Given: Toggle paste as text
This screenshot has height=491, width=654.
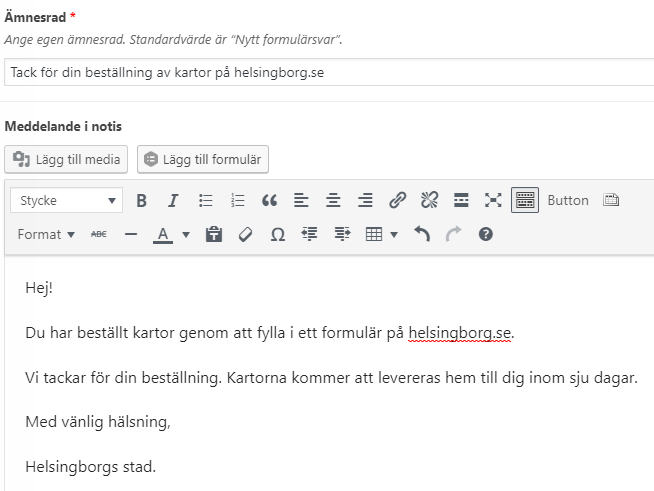Looking at the screenshot, I should pos(214,234).
